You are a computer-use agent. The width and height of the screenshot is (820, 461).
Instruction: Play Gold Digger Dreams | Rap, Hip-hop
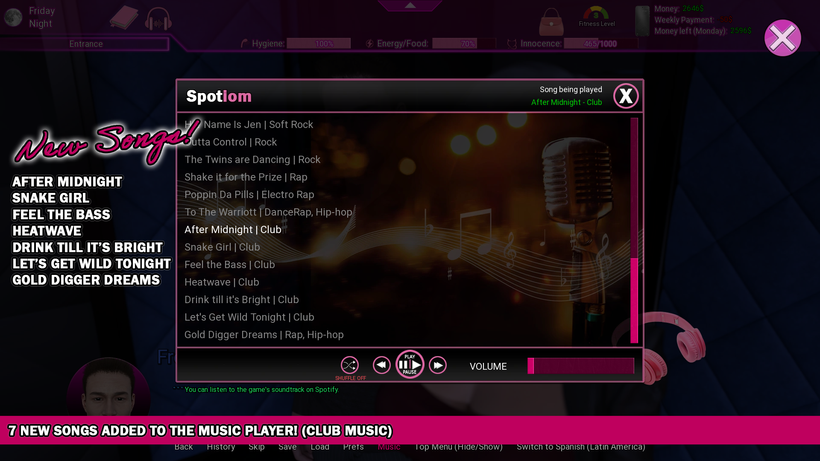click(x=263, y=335)
